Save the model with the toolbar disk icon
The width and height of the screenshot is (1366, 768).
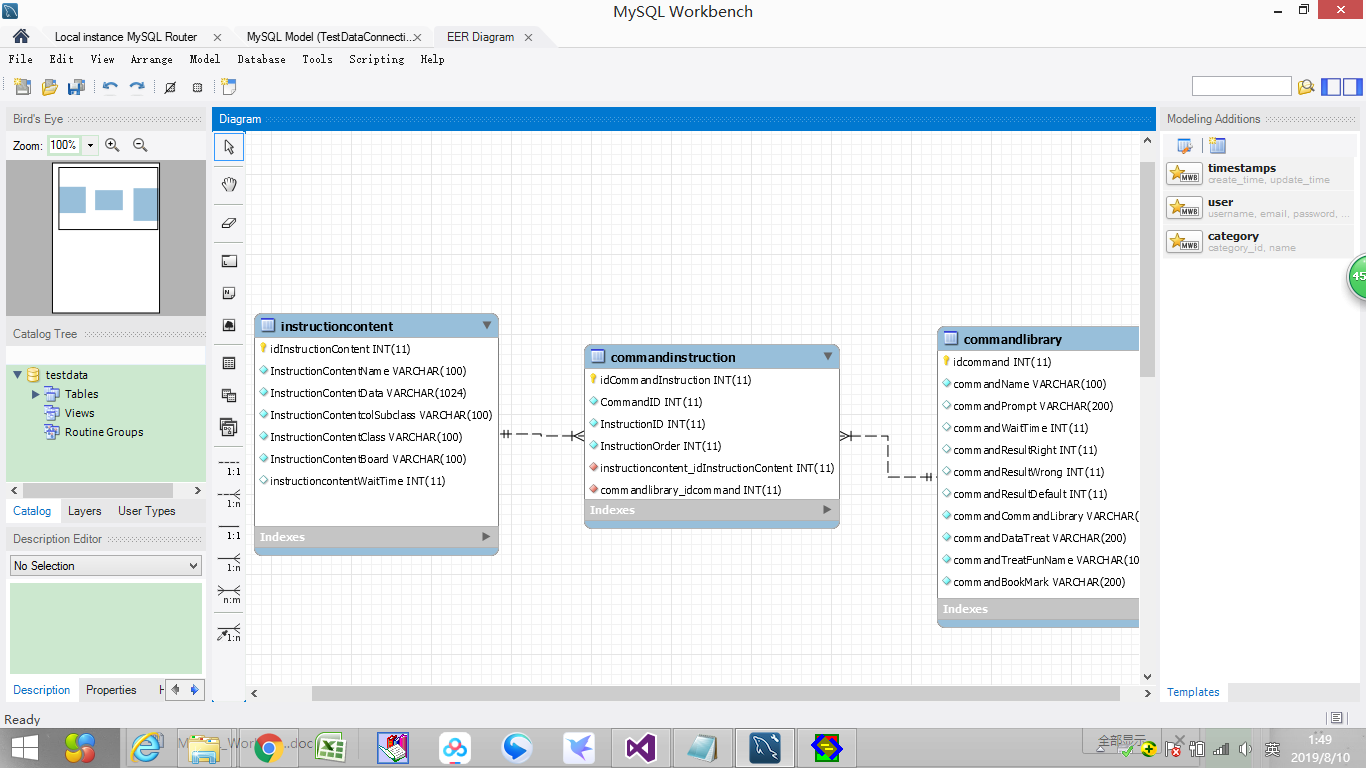tap(76, 87)
